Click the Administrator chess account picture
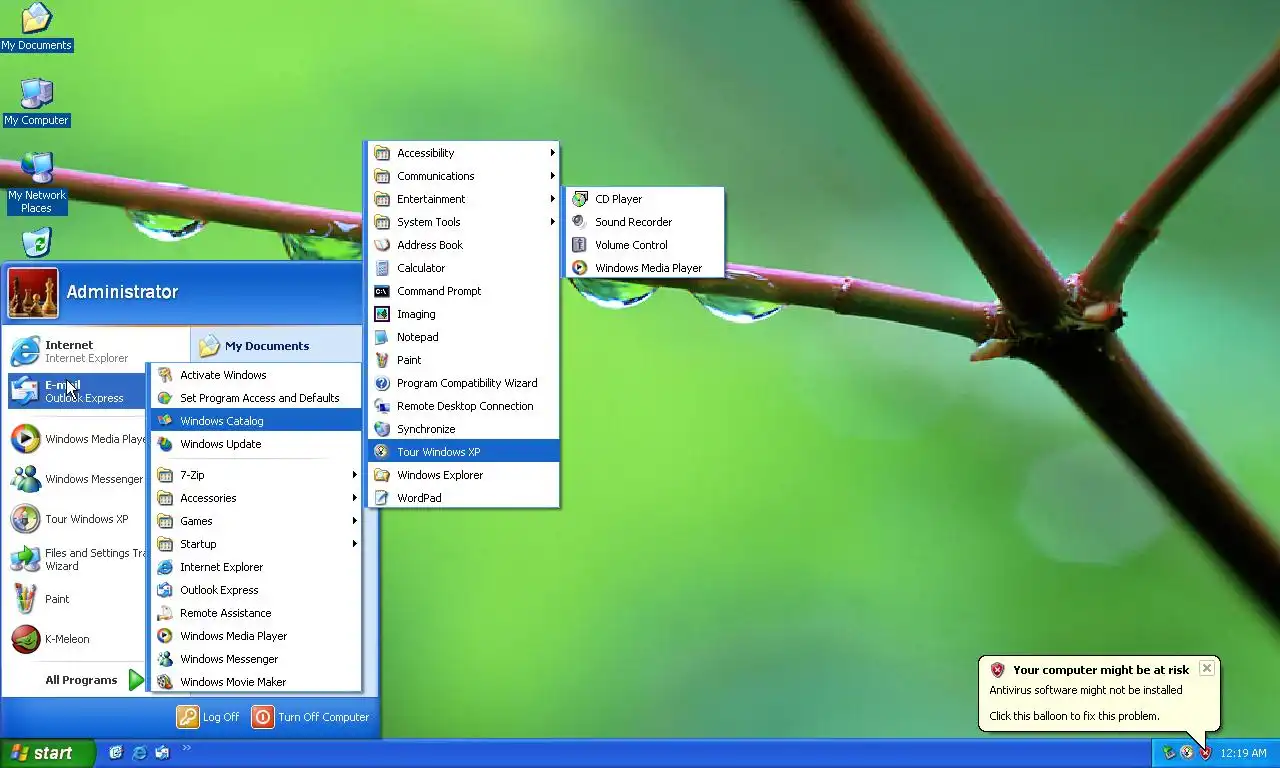The width and height of the screenshot is (1280, 768). click(33, 293)
